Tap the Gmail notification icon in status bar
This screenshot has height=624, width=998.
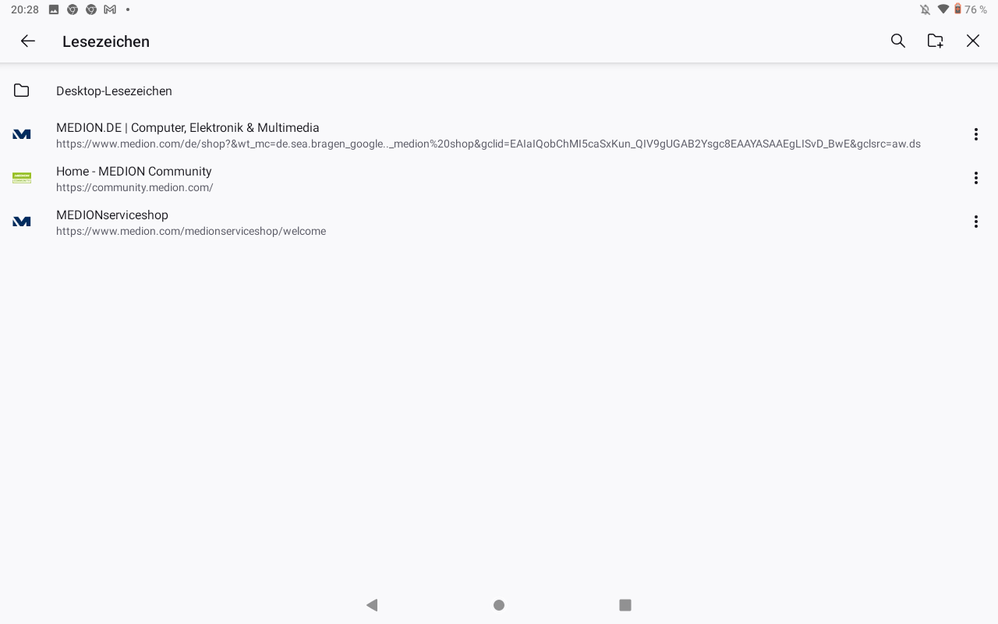click(110, 10)
